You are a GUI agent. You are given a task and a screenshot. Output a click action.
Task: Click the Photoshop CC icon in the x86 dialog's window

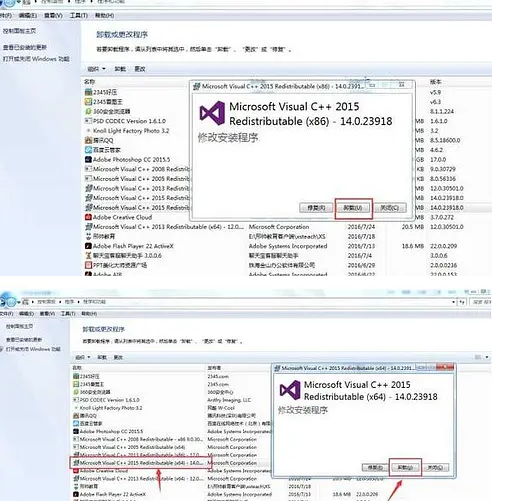pos(88,159)
